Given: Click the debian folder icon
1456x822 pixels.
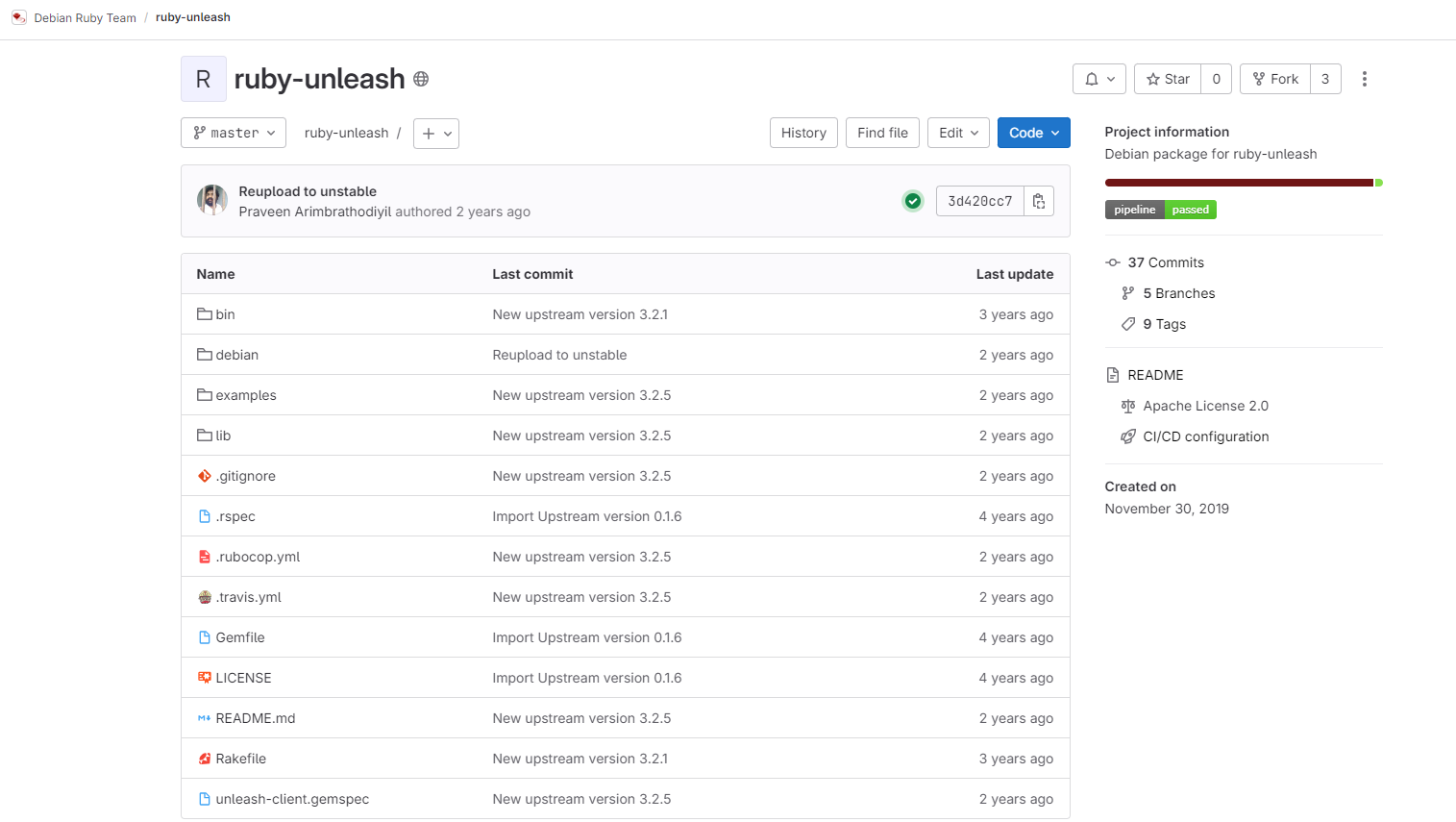Looking at the screenshot, I should (205, 355).
